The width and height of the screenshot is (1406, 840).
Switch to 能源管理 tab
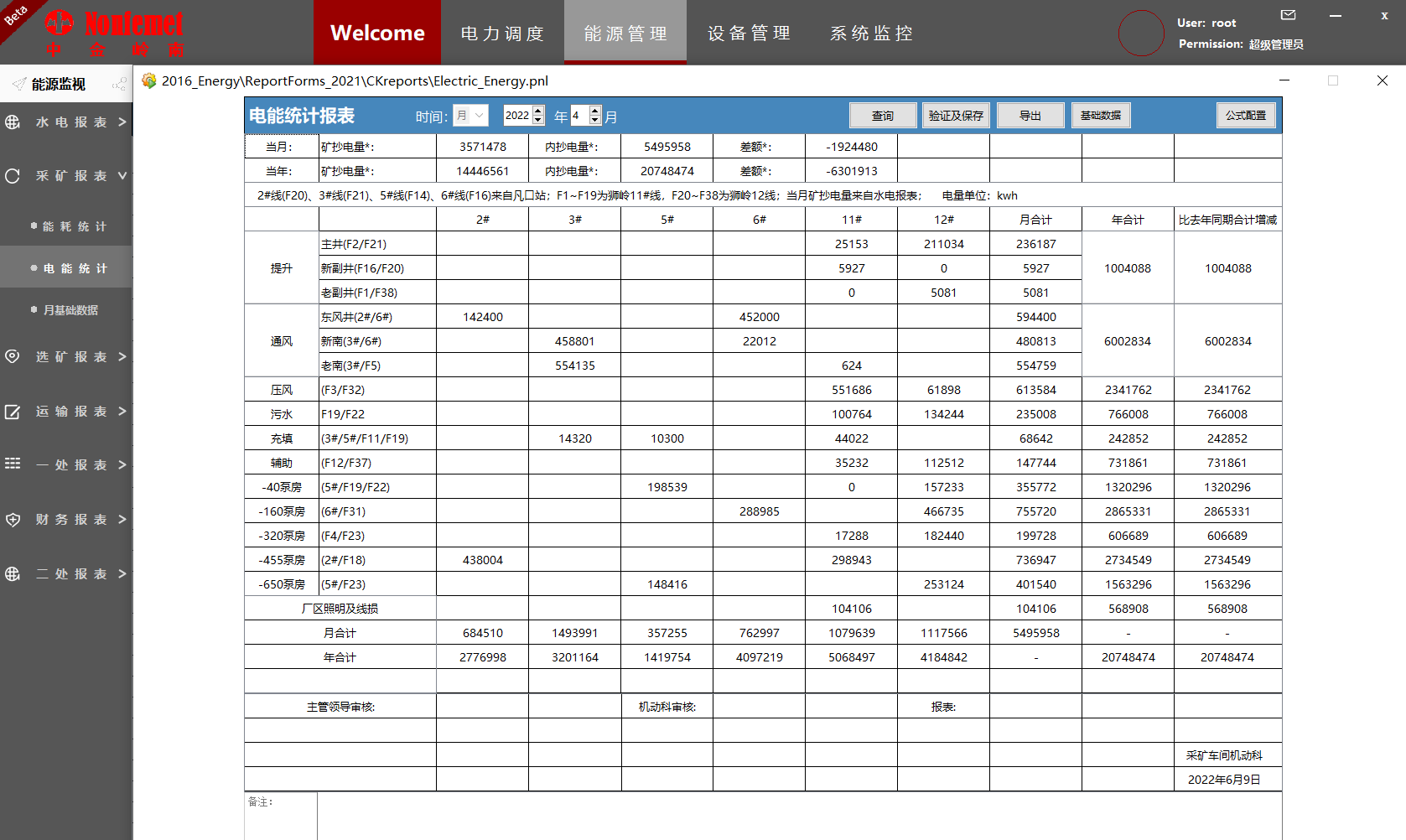pos(625,33)
